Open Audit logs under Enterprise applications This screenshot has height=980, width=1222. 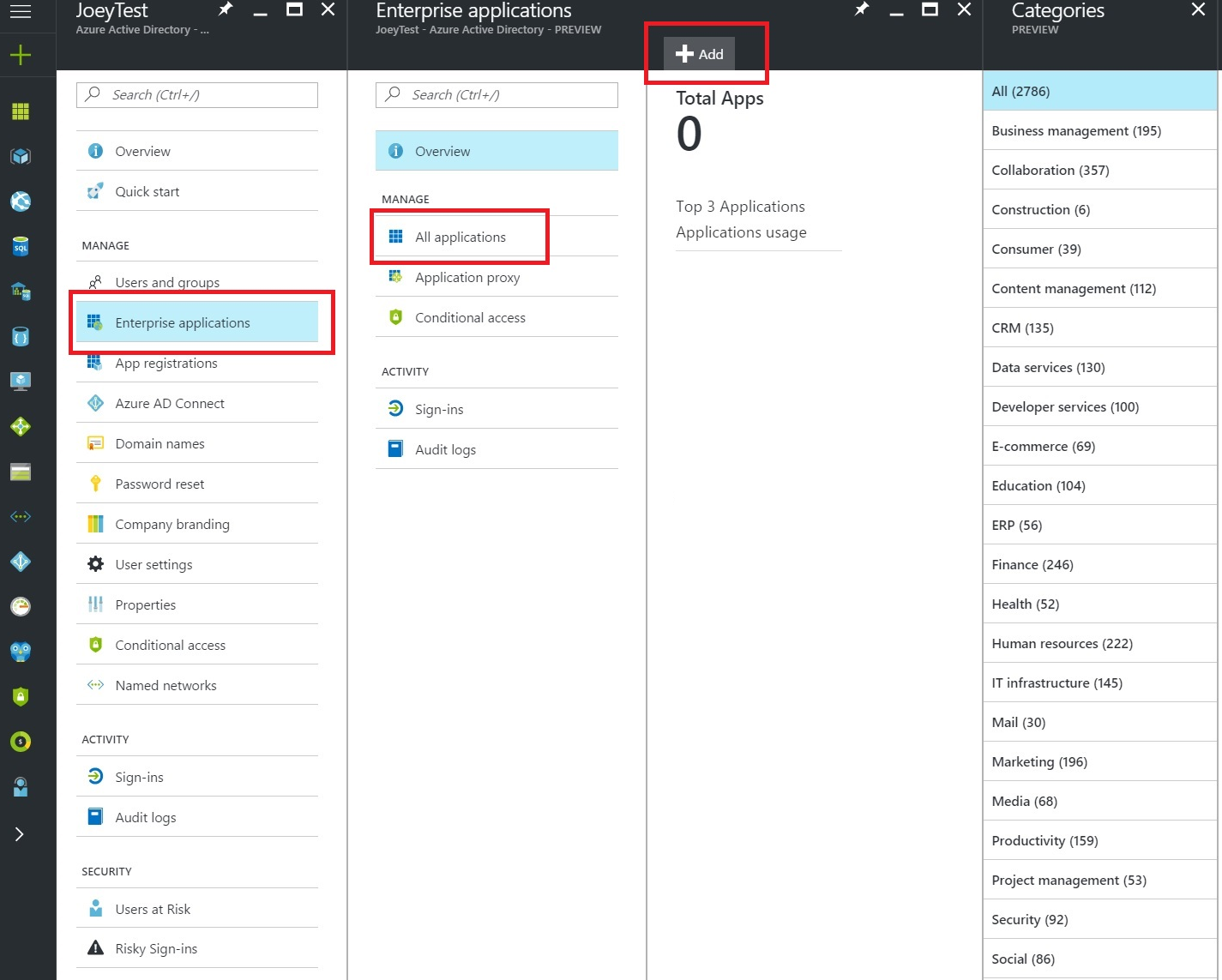click(x=497, y=449)
